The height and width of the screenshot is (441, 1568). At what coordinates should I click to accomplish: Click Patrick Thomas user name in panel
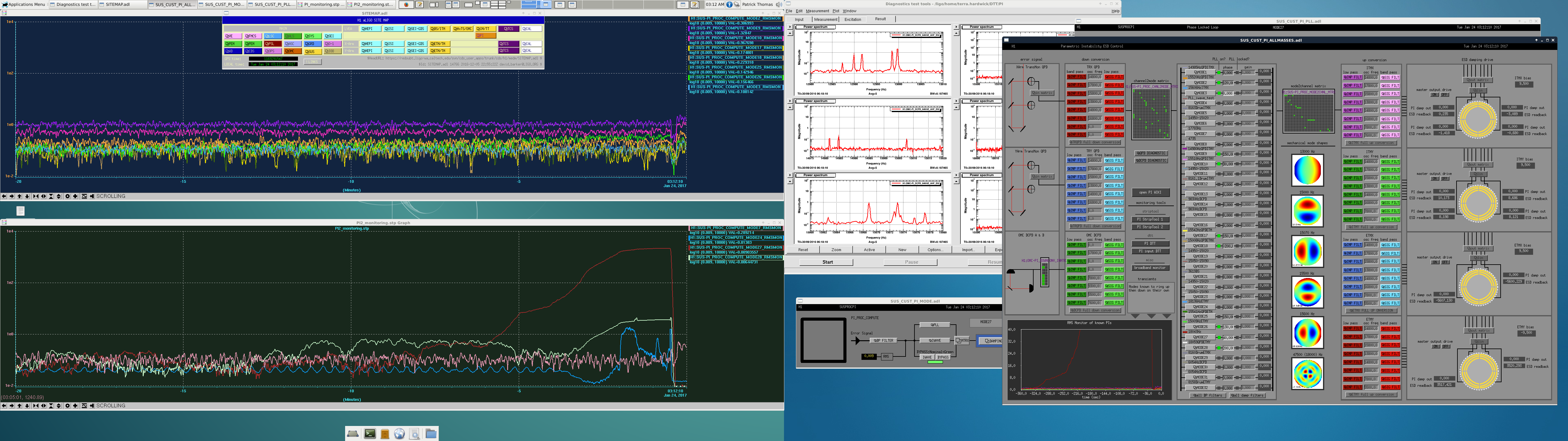pyautogui.click(x=757, y=4)
